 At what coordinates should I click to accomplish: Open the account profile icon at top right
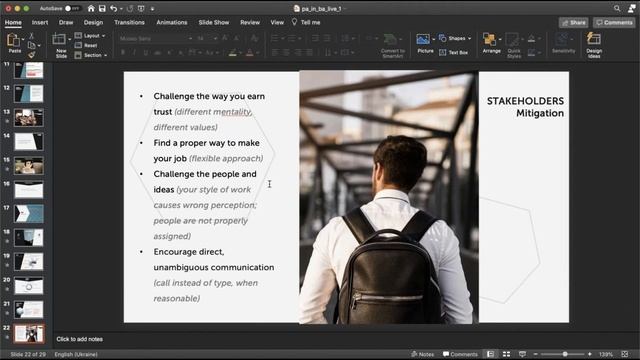[631, 8]
